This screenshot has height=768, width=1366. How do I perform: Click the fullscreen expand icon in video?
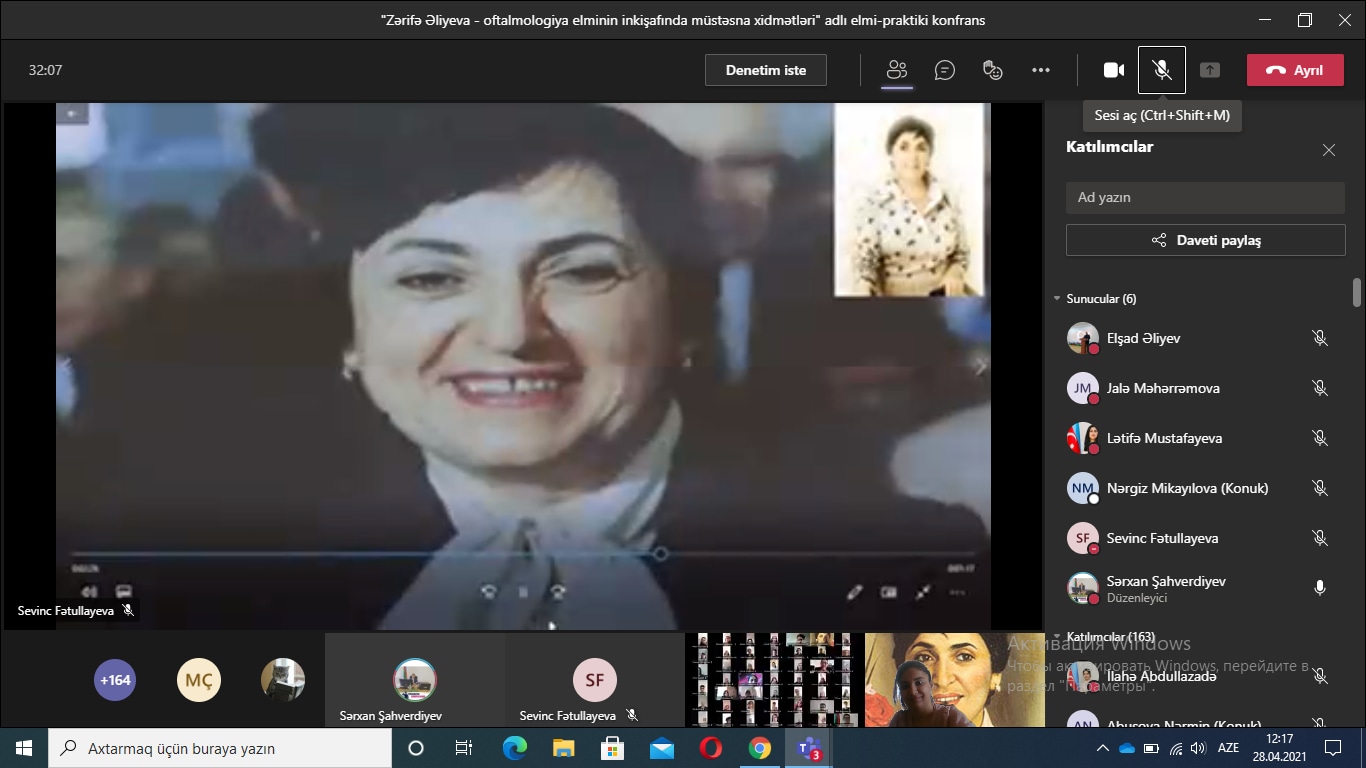(x=923, y=592)
